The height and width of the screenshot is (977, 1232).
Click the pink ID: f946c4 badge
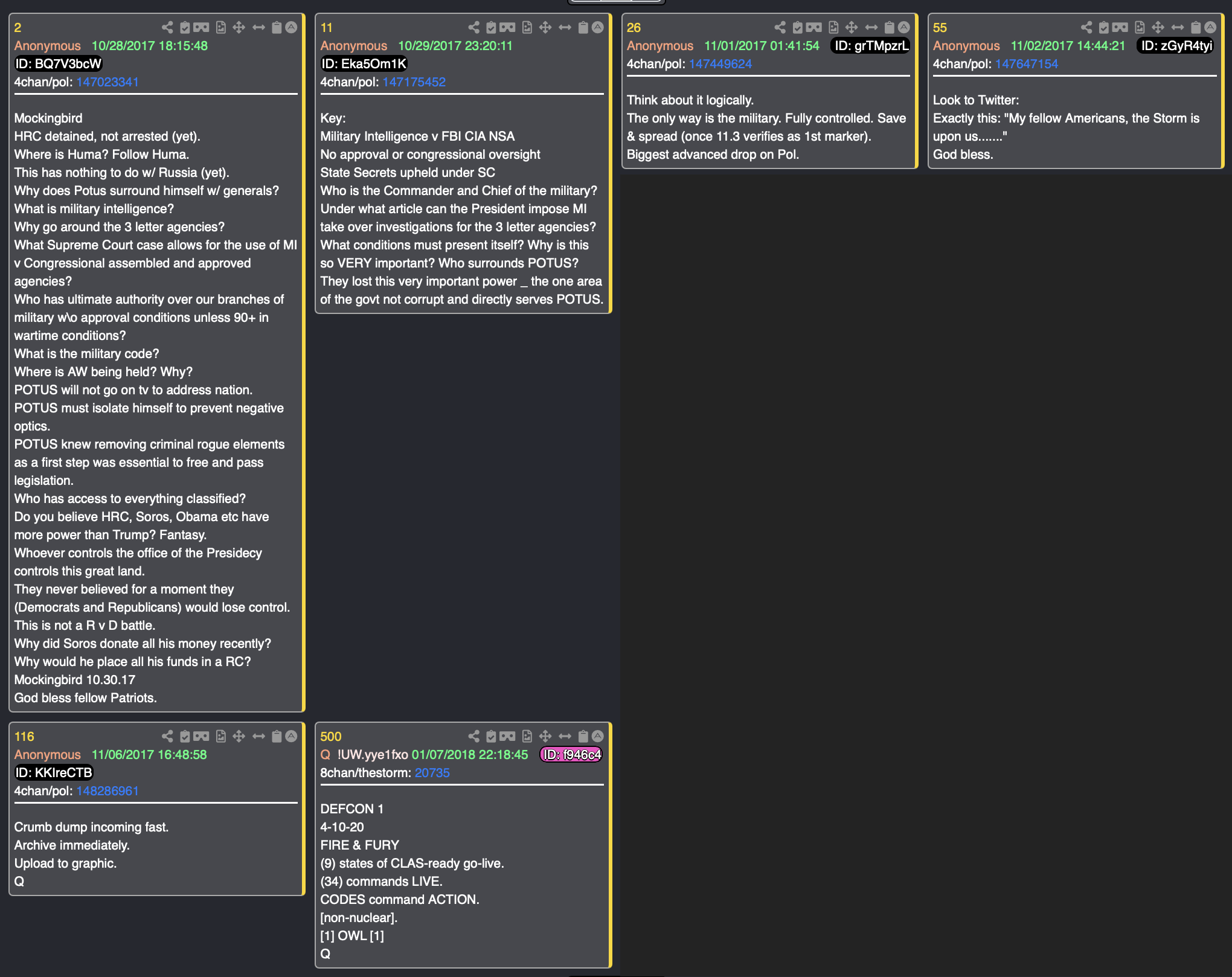[571, 754]
